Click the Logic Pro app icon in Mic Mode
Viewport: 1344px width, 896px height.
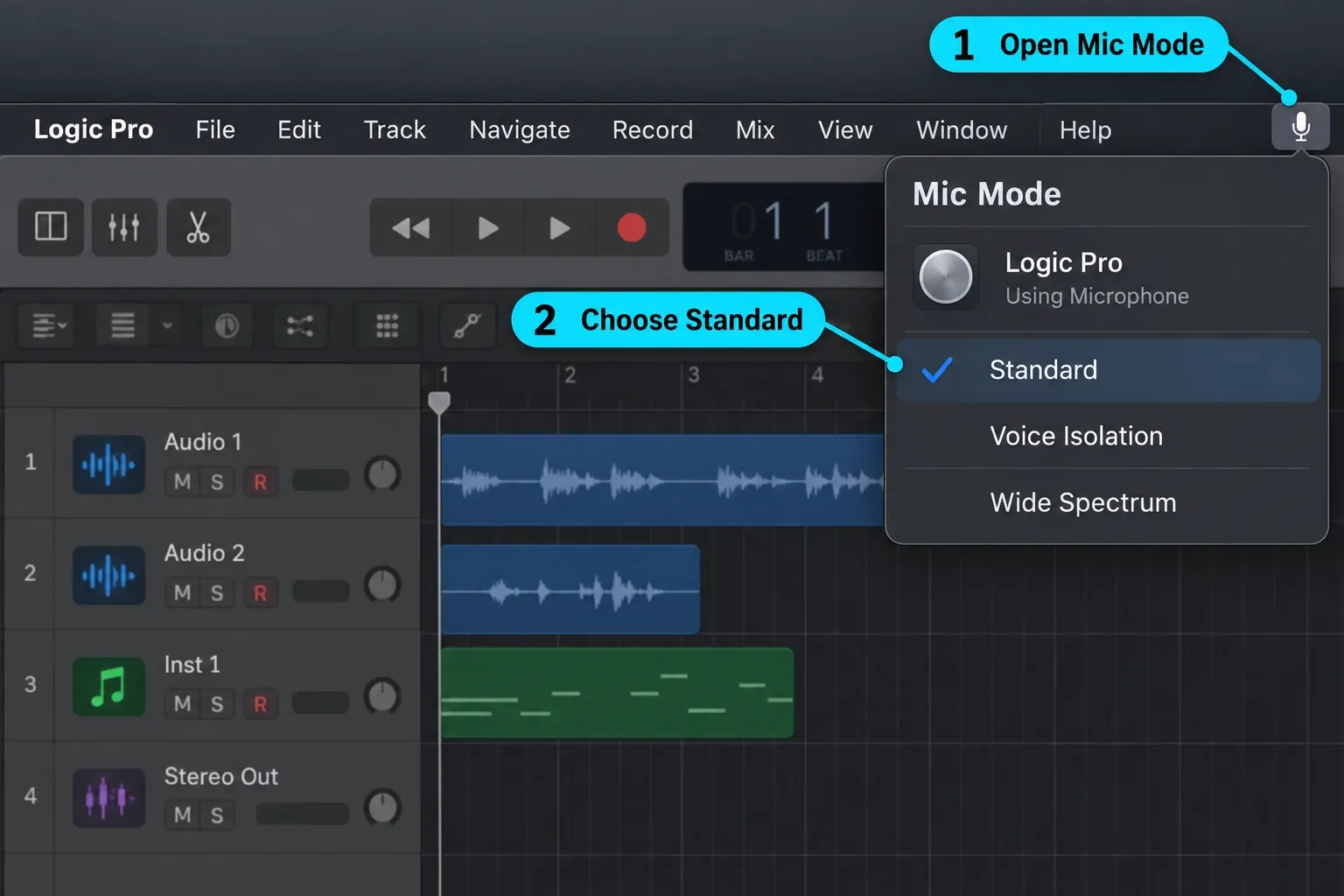tap(946, 276)
